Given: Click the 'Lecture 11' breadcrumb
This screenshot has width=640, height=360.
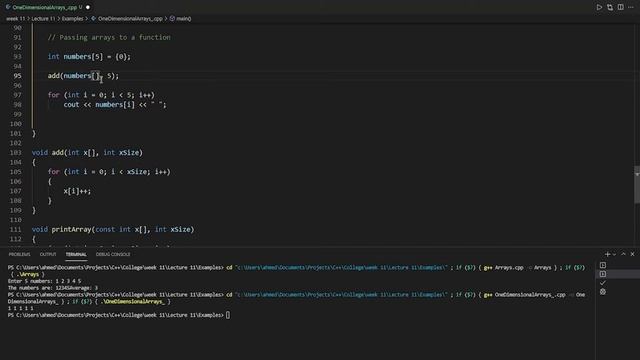Looking at the screenshot, I should [43, 19].
